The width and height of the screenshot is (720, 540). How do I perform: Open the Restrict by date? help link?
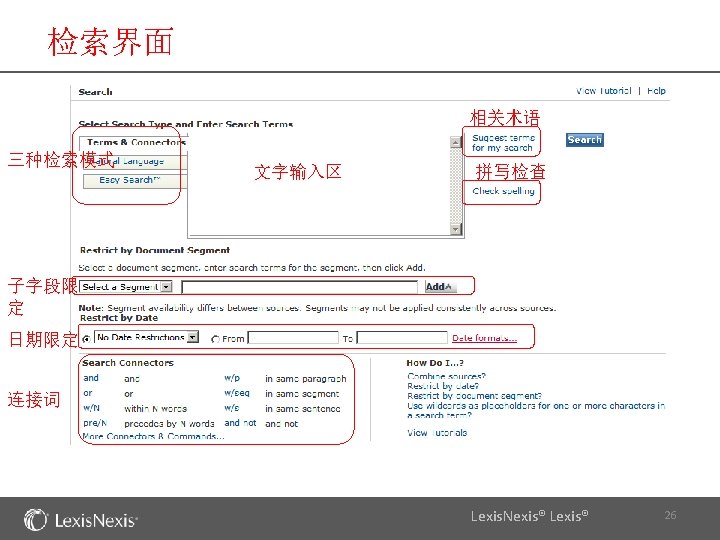click(x=443, y=386)
